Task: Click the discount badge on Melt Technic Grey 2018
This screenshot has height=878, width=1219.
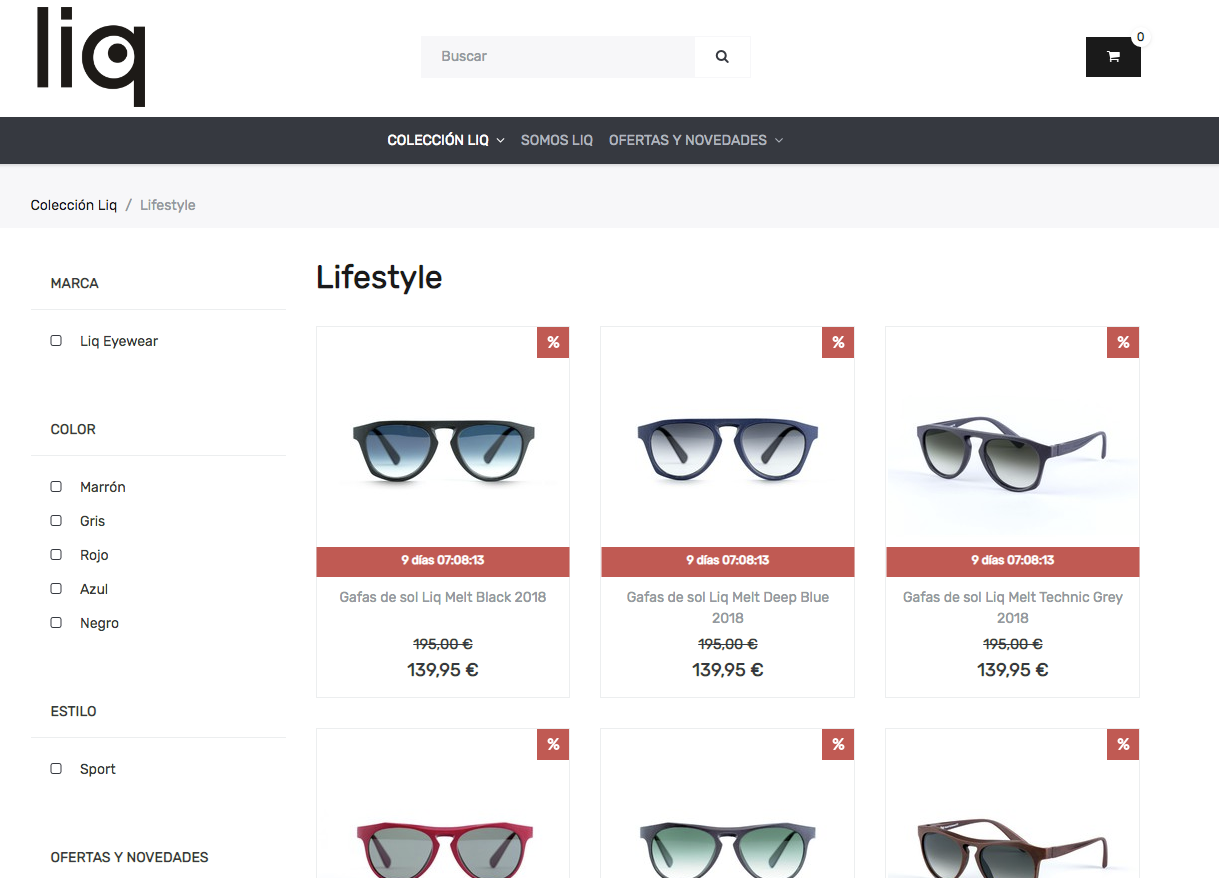Action: (x=1123, y=342)
